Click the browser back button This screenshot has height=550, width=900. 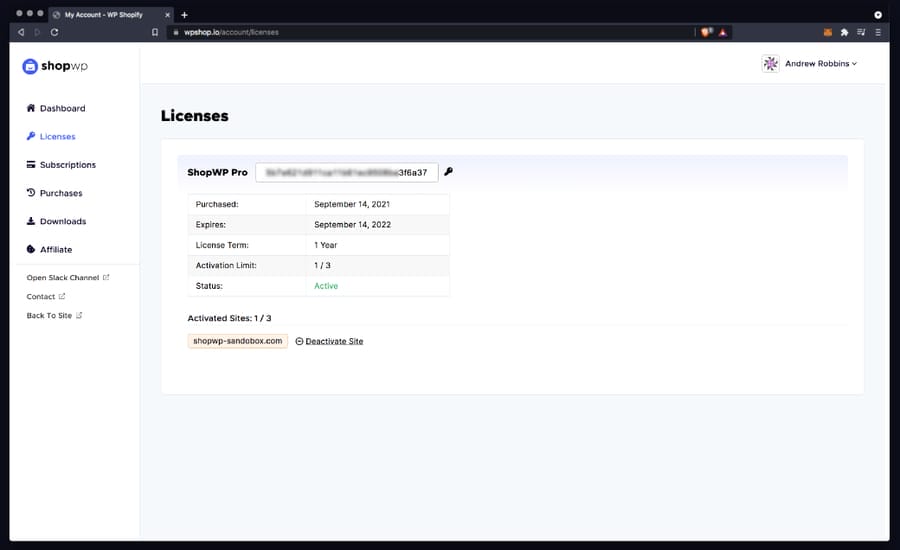[x=21, y=32]
